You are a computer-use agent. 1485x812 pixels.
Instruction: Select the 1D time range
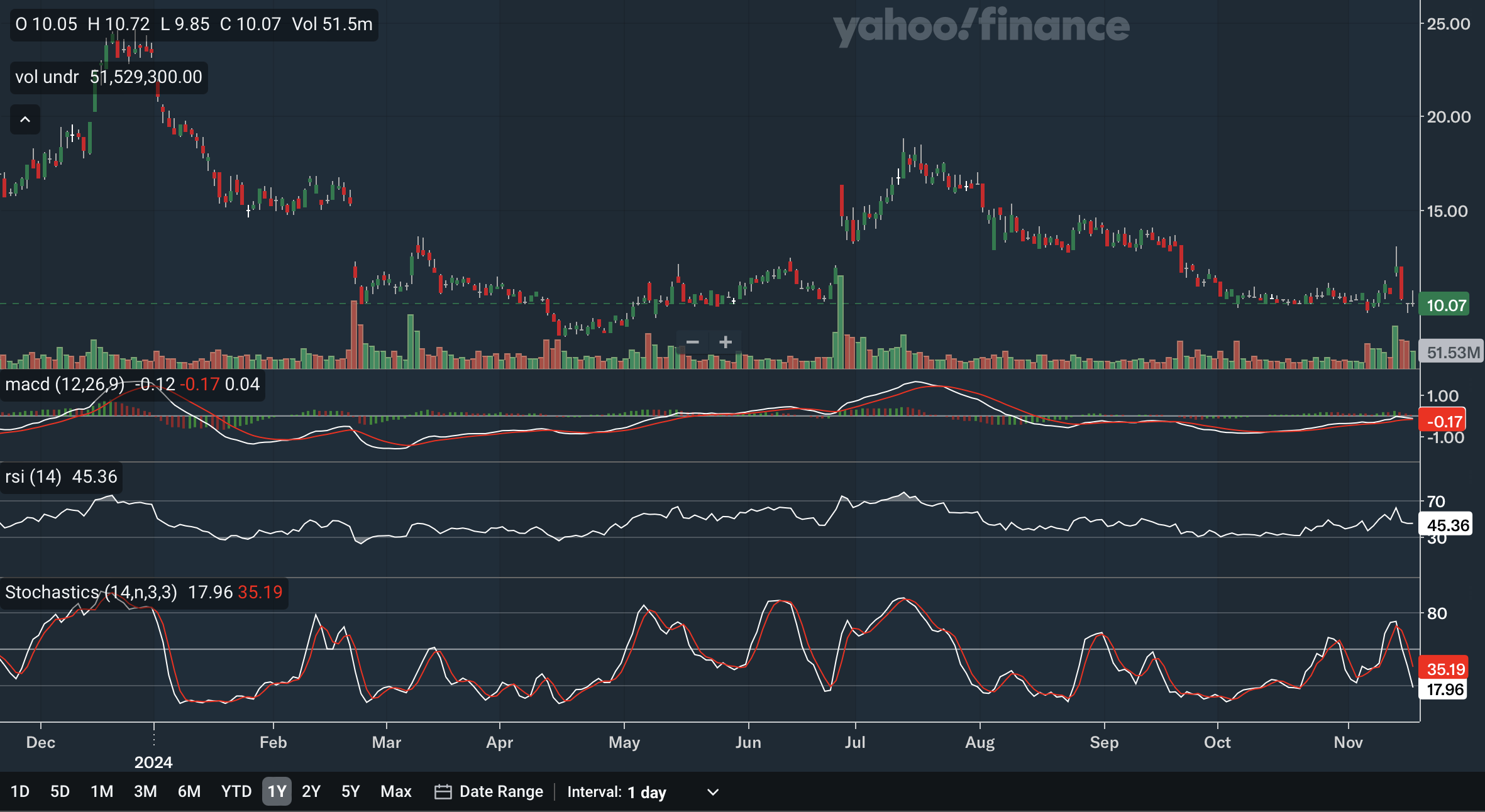[20, 792]
